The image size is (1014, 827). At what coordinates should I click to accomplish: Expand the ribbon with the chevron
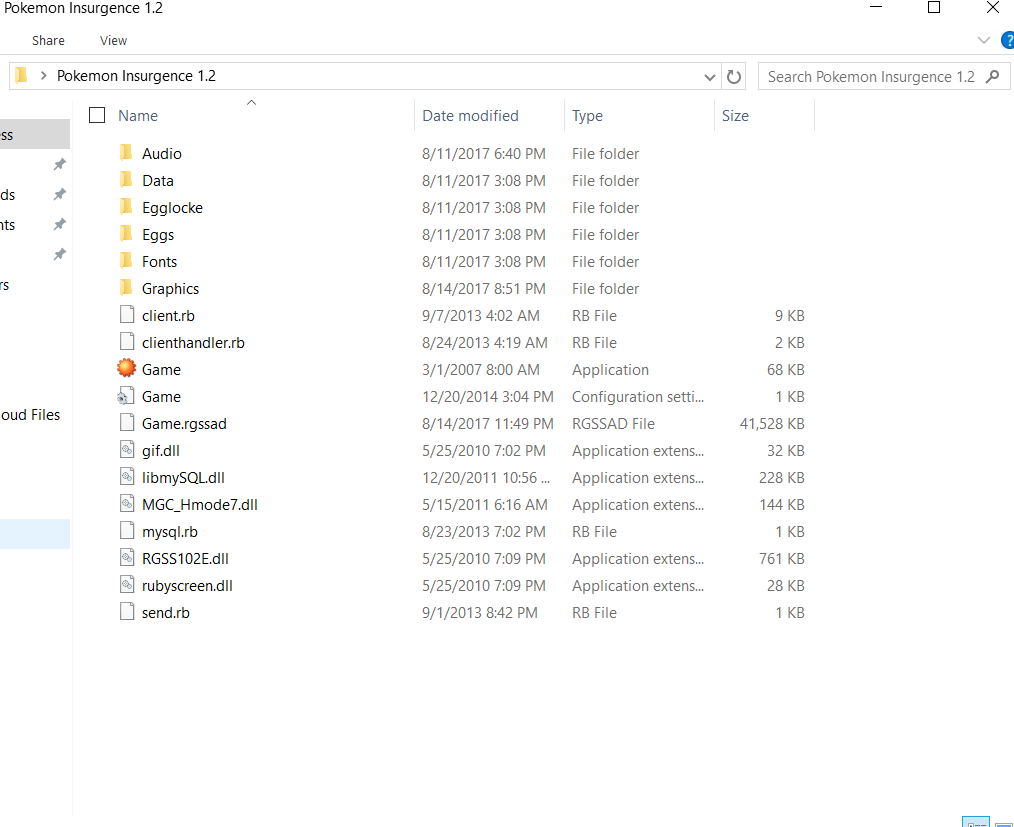(984, 40)
